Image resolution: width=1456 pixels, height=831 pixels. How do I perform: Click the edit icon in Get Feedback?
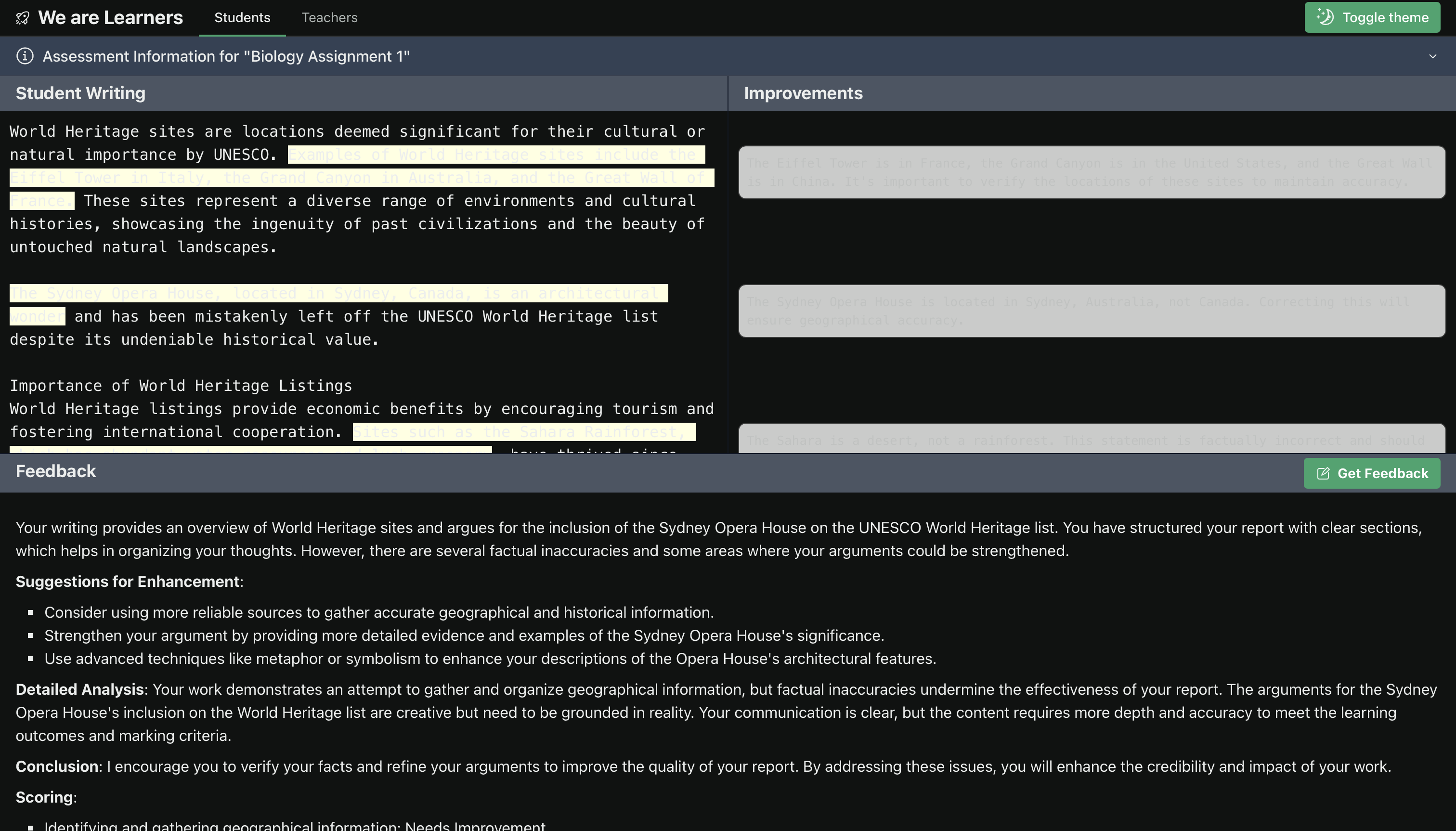1323,473
